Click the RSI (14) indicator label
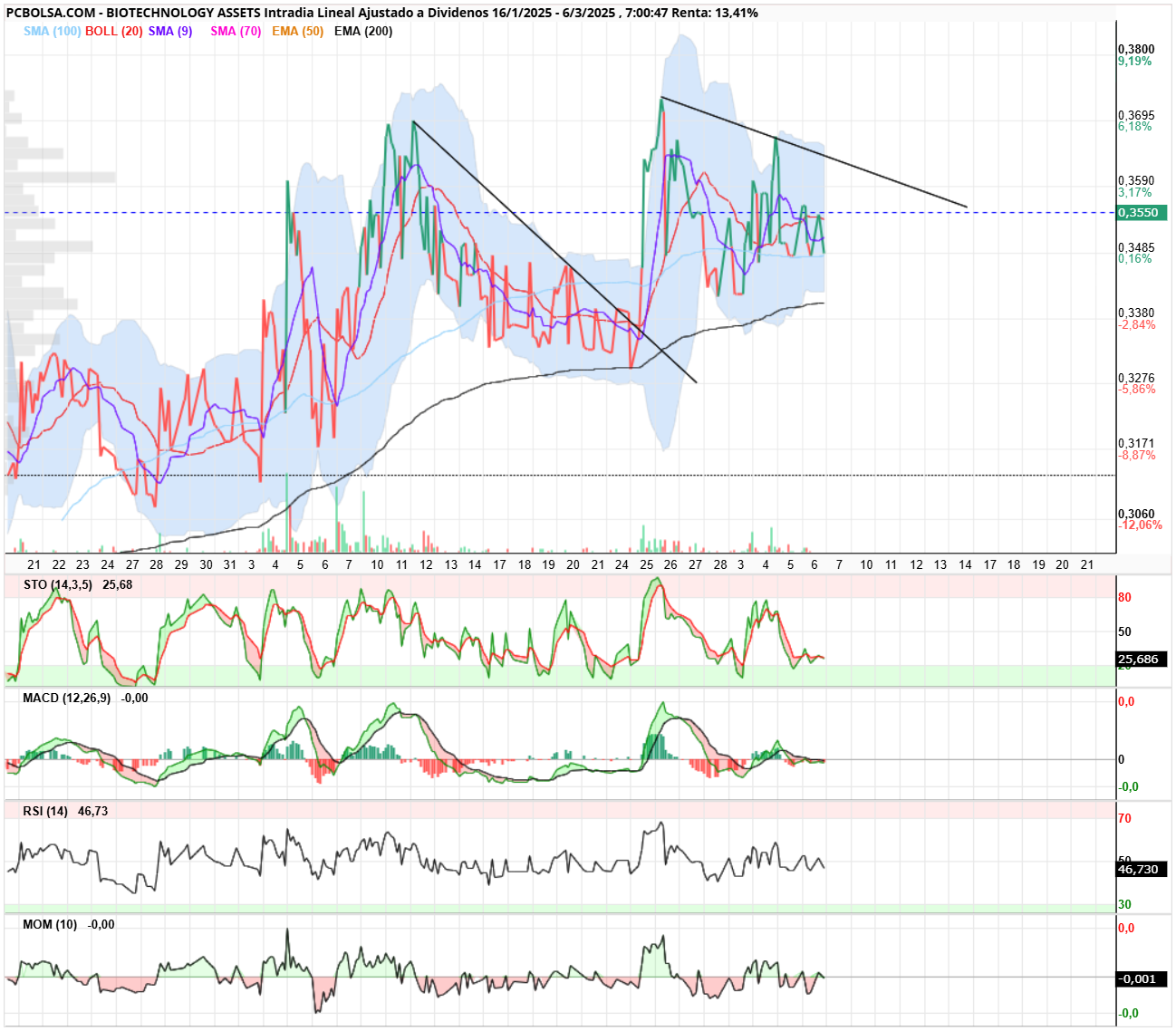The height and width of the screenshot is (1031, 1176). click(x=45, y=811)
